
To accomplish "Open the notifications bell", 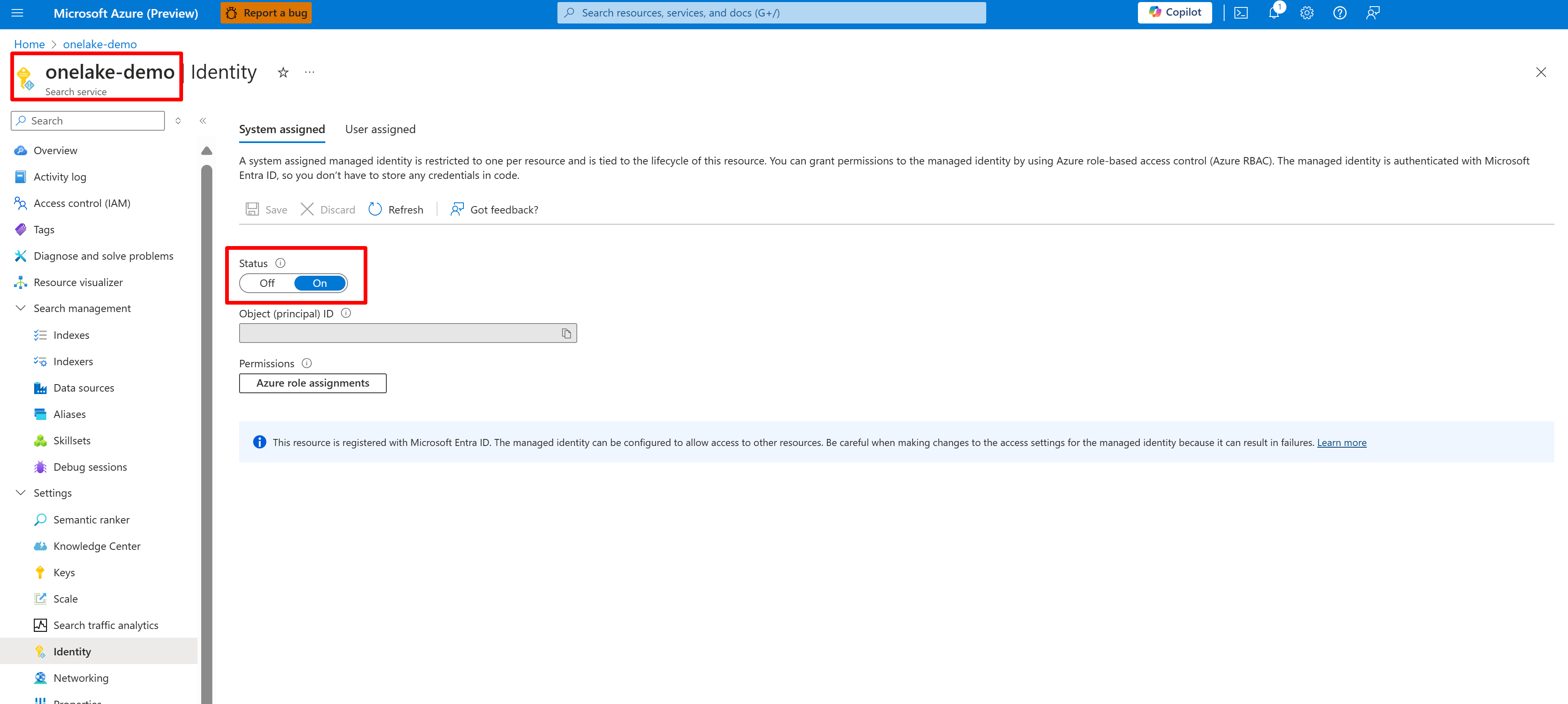I will (1273, 13).
